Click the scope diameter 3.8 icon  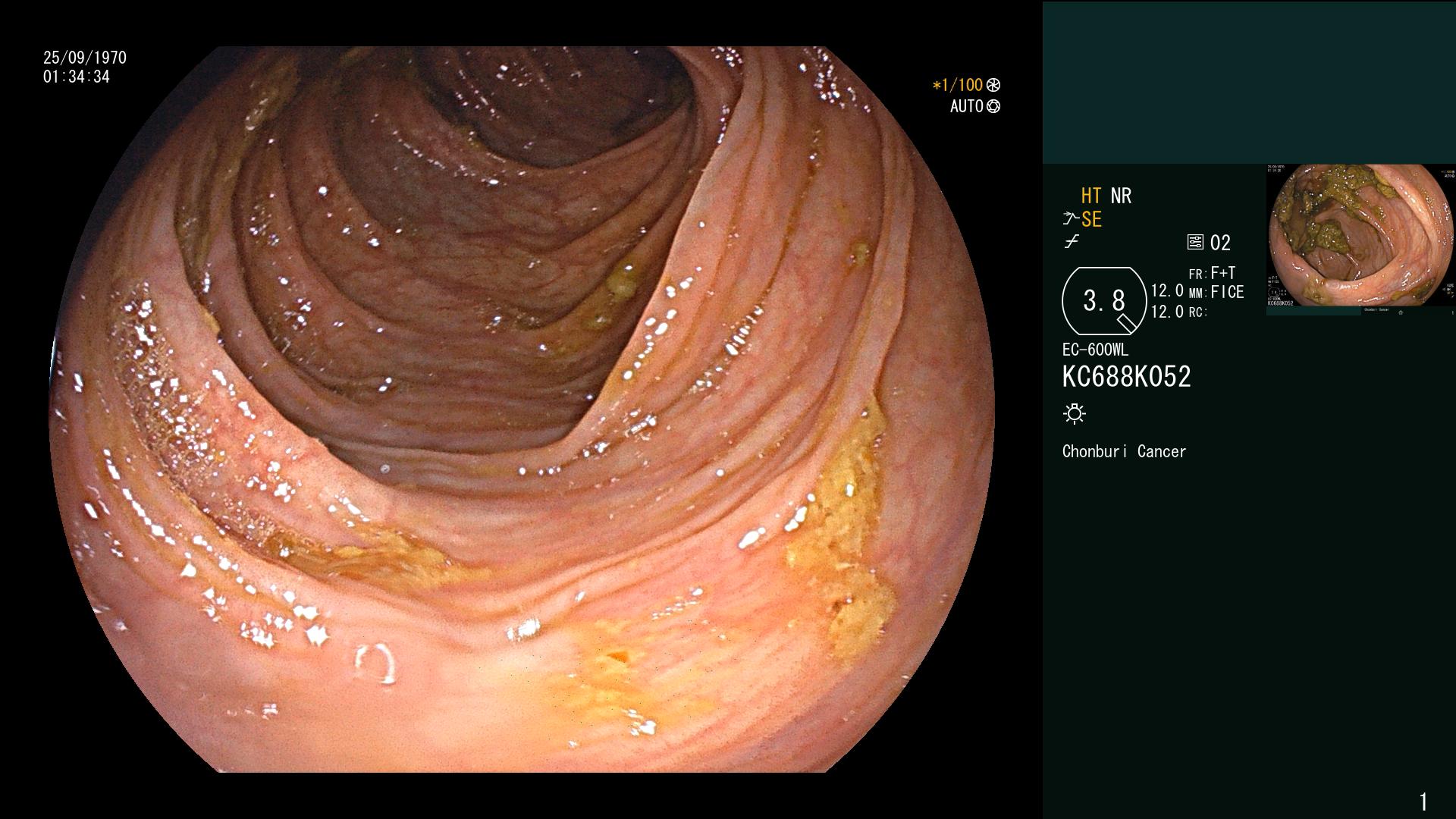click(1104, 301)
